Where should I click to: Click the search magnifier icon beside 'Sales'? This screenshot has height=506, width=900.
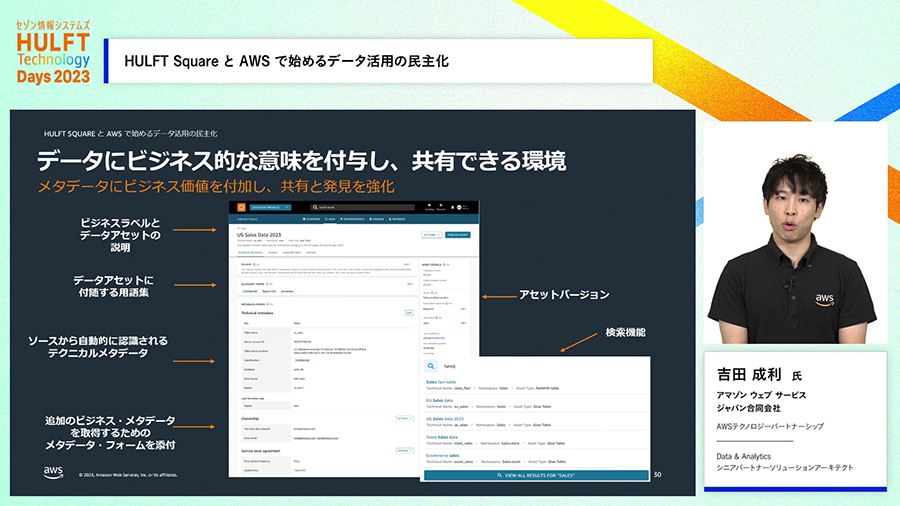431,366
